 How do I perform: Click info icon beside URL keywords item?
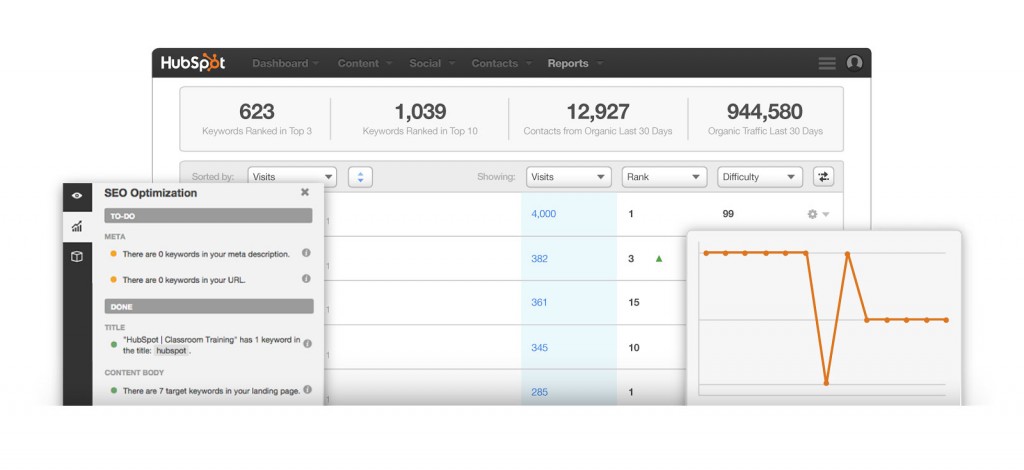[306, 279]
